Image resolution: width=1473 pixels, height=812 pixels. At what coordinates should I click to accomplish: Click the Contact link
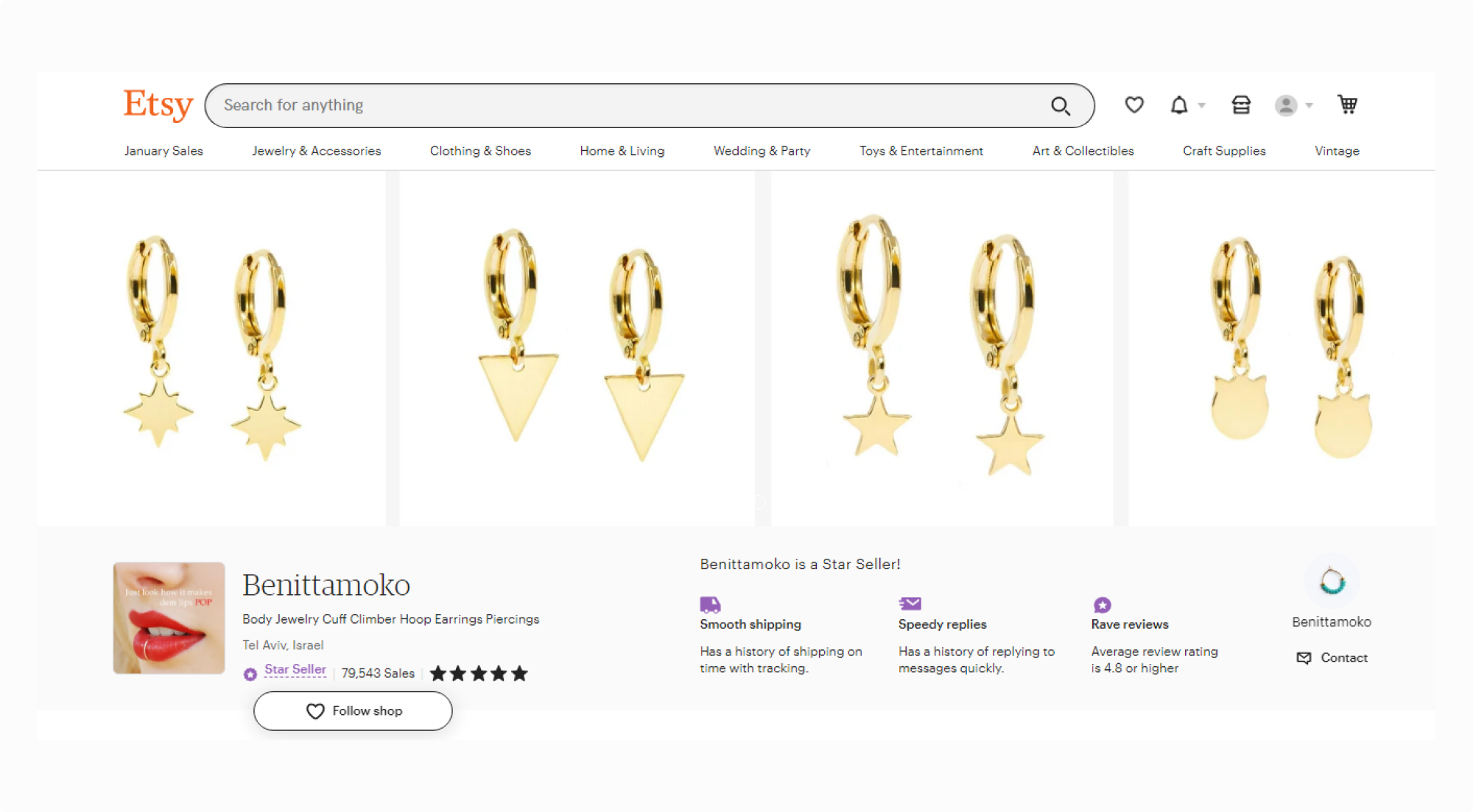1332,658
